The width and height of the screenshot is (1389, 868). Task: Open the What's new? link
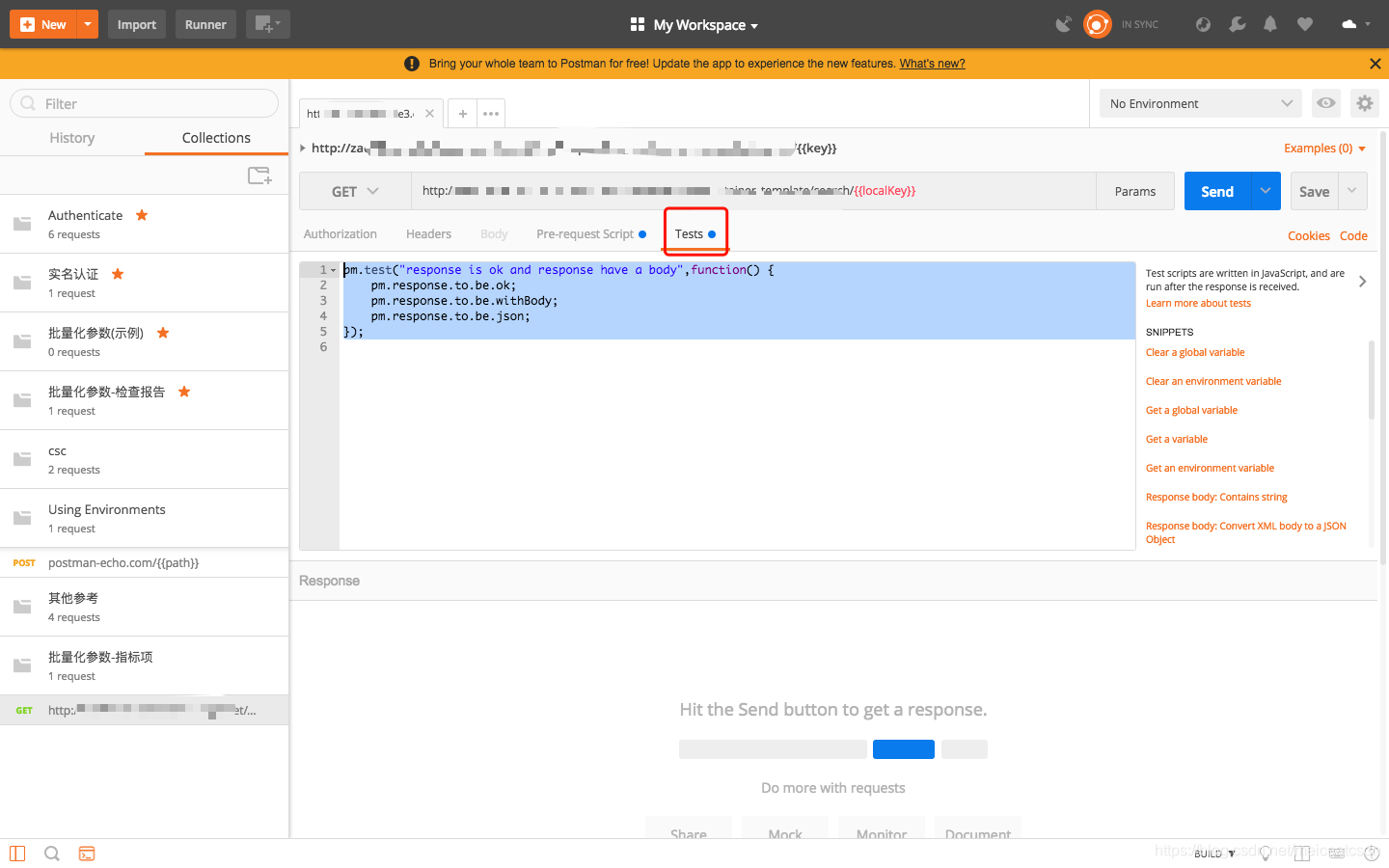tap(932, 64)
